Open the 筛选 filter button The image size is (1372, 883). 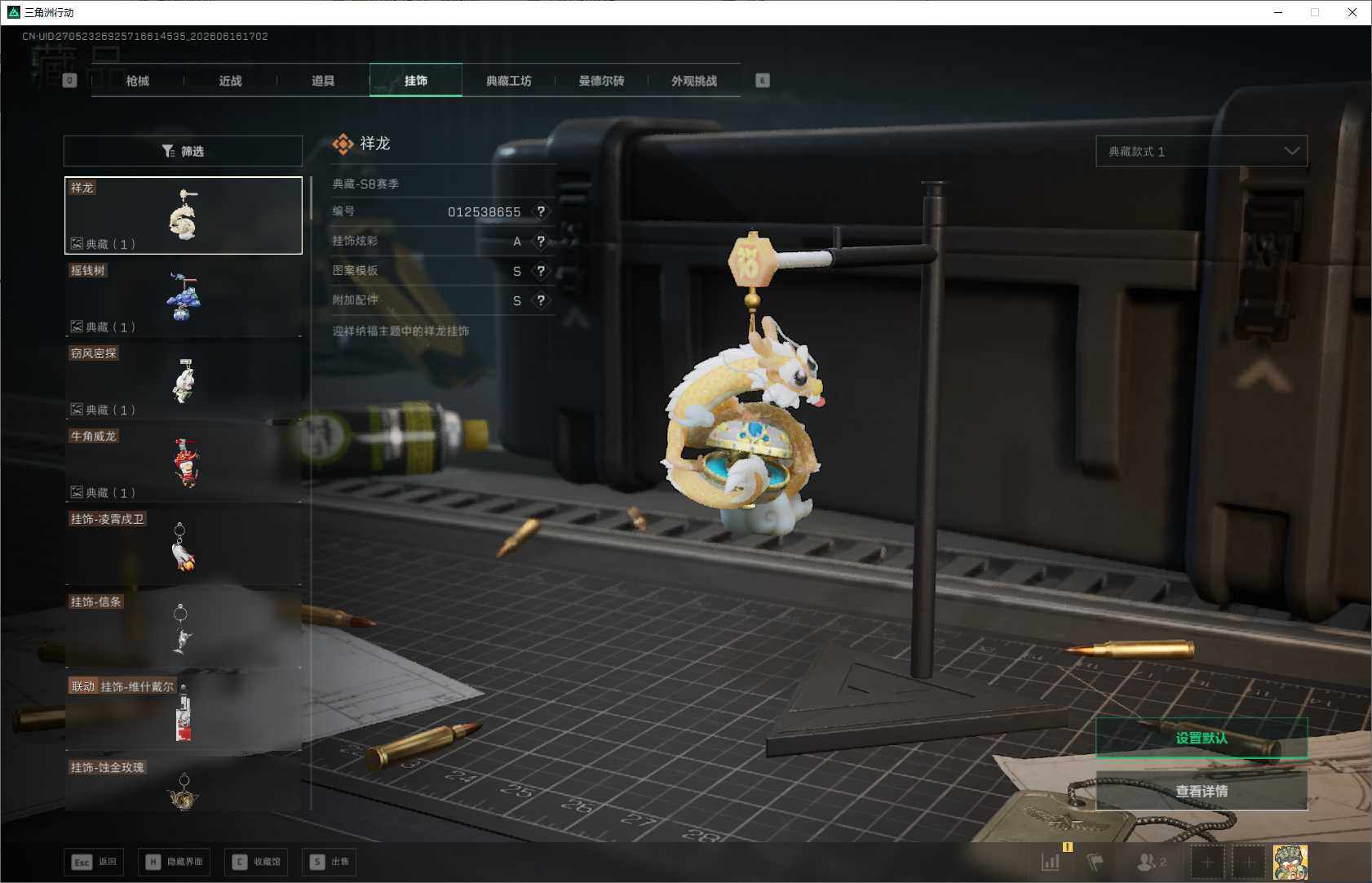point(183,151)
